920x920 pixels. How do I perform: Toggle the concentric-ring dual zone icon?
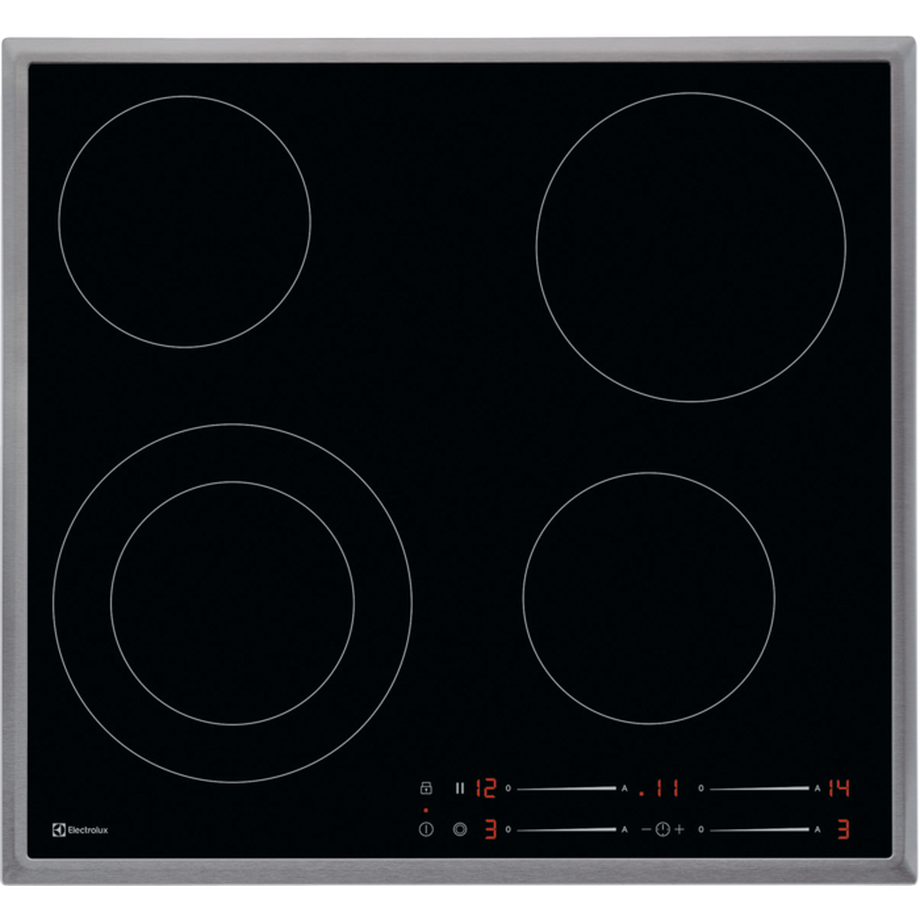460,829
